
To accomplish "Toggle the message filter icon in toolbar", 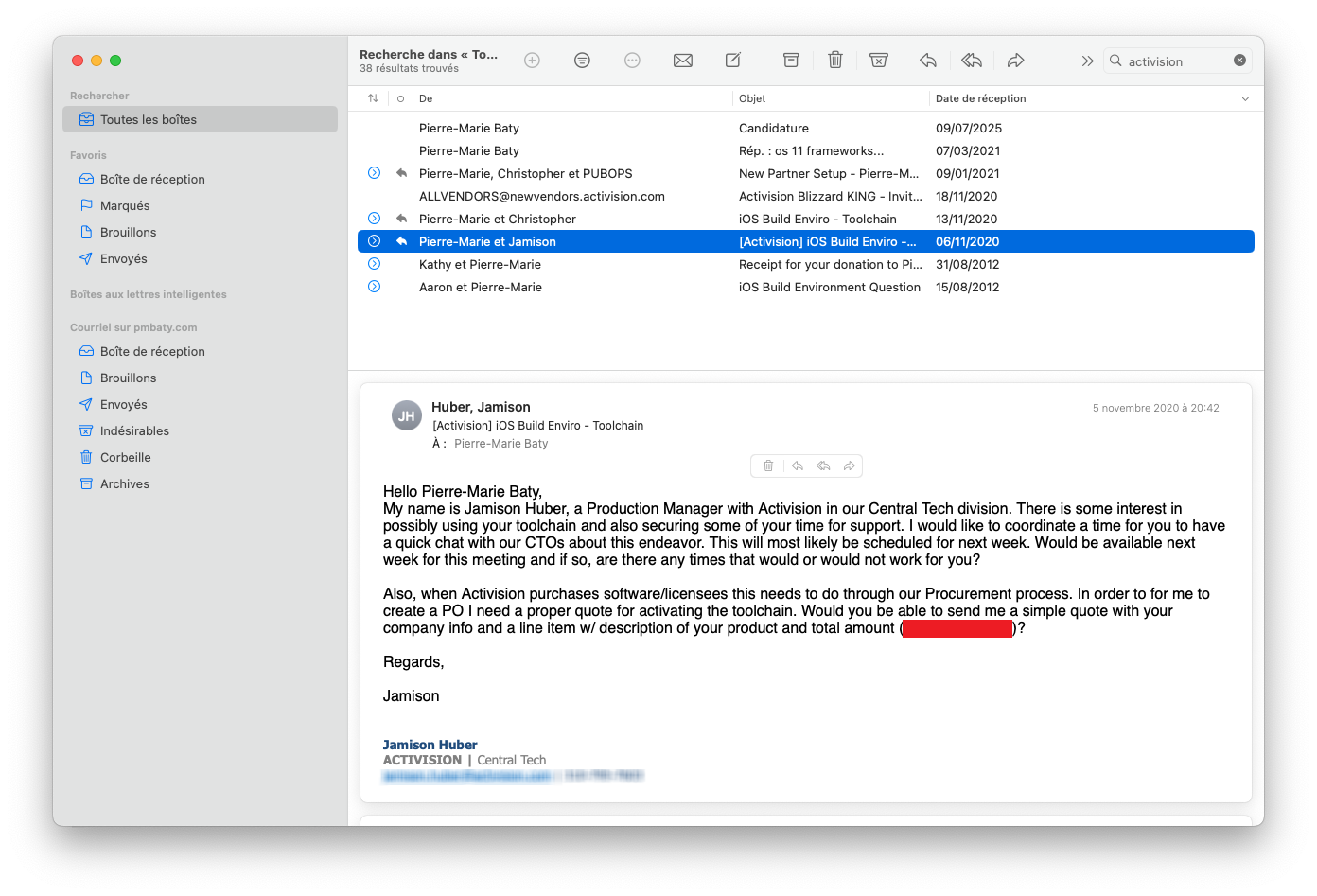I will pos(582,61).
